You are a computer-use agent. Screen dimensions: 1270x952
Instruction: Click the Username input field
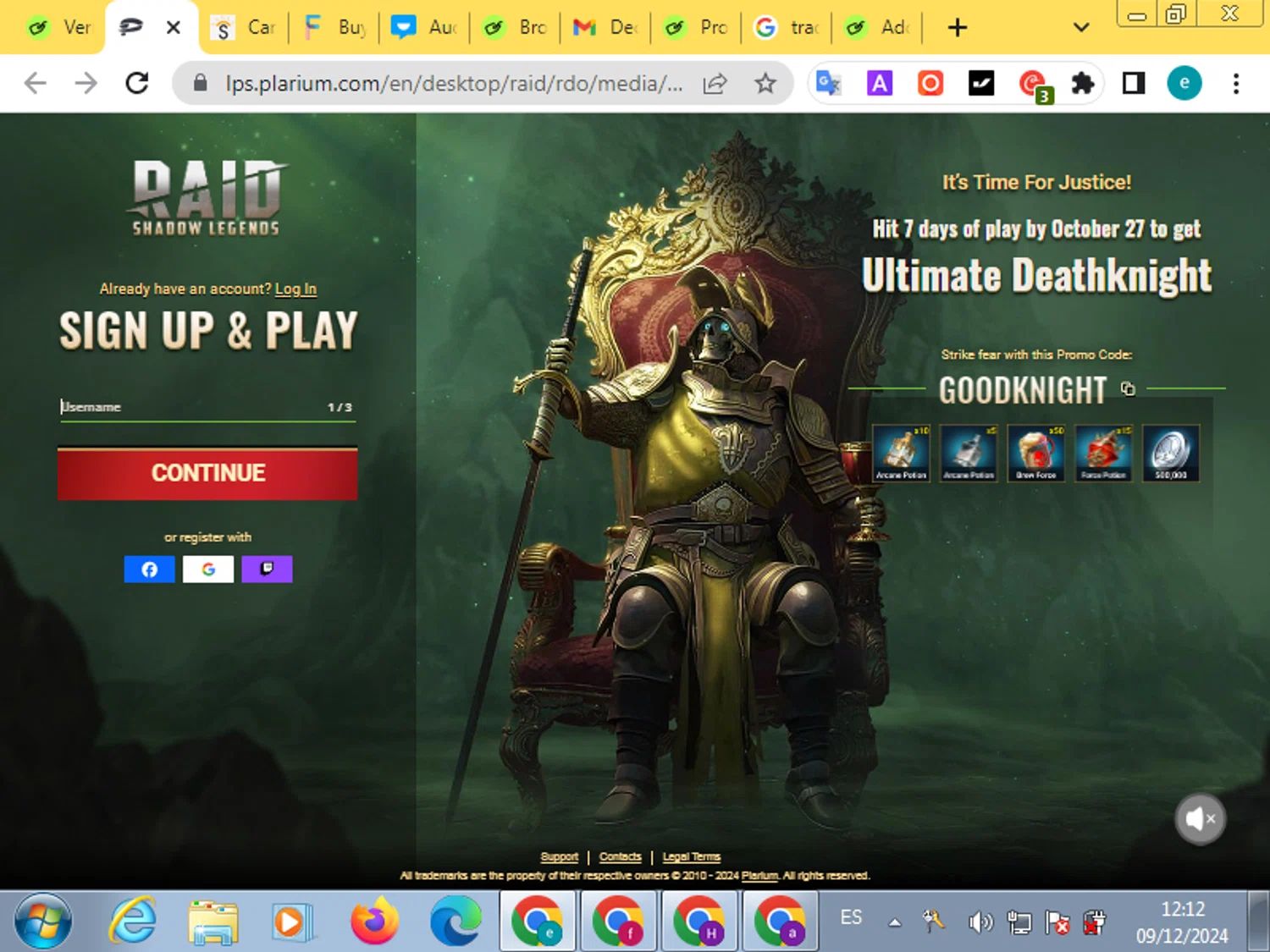tap(207, 407)
